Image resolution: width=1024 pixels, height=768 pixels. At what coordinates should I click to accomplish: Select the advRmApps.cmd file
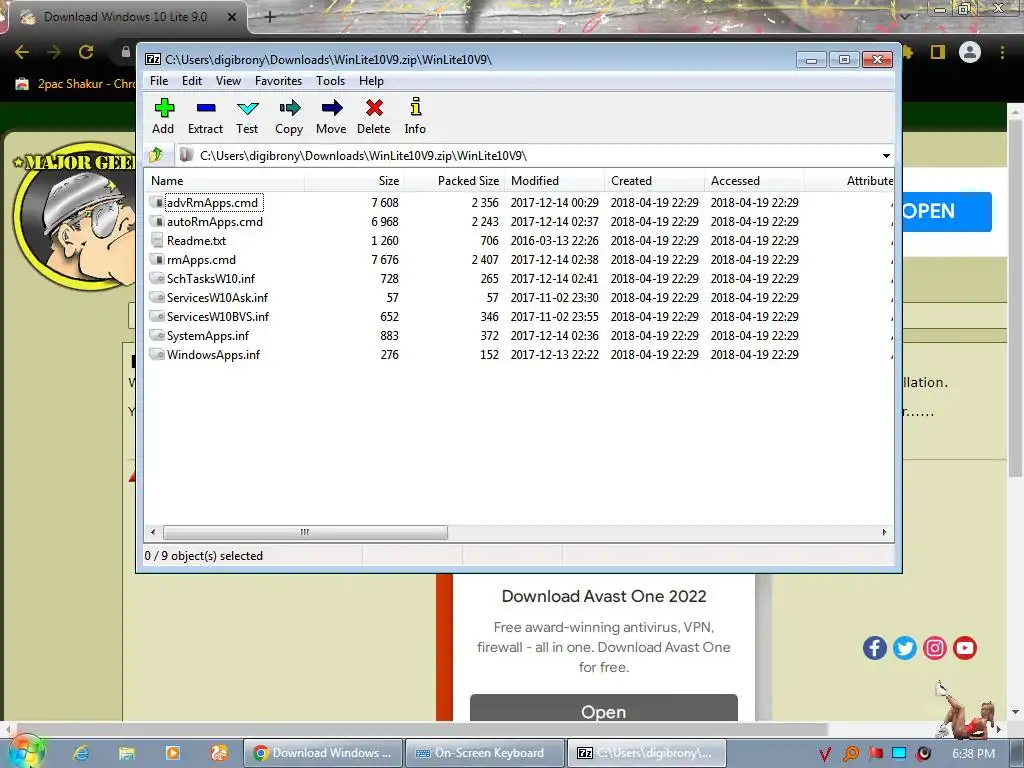click(x=212, y=202)
